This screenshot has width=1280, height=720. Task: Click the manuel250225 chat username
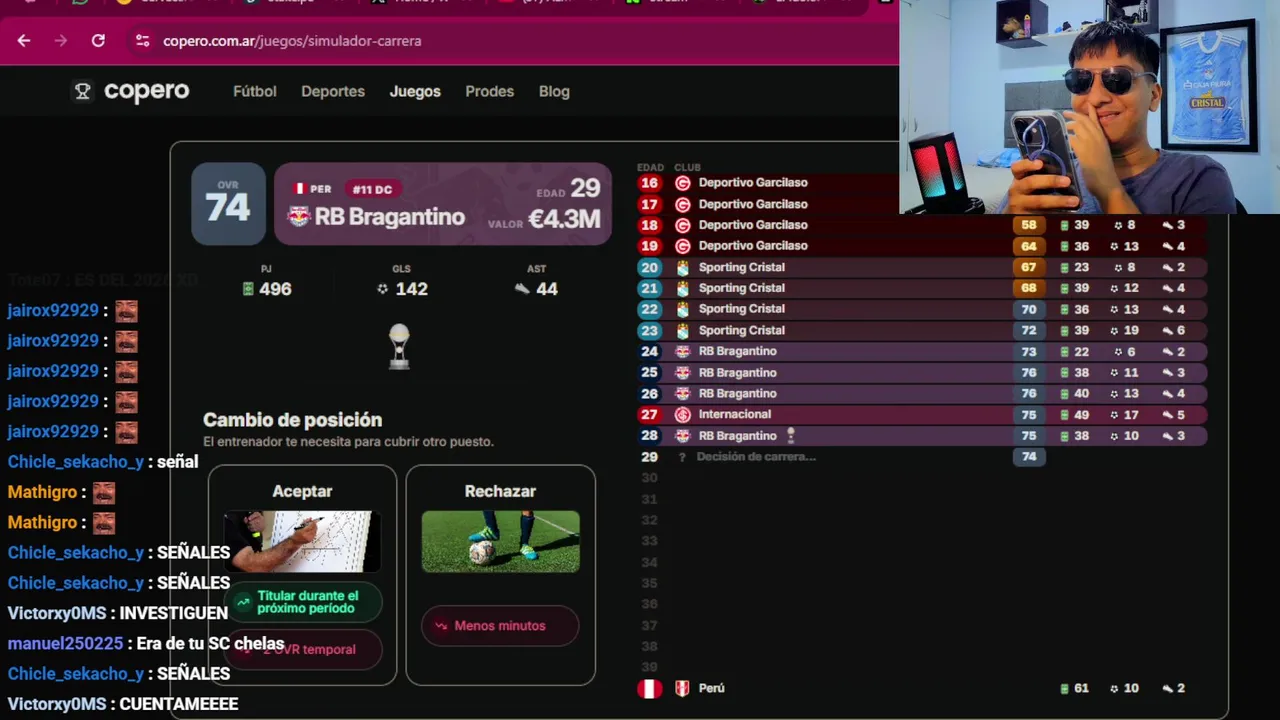coord(66,644)
